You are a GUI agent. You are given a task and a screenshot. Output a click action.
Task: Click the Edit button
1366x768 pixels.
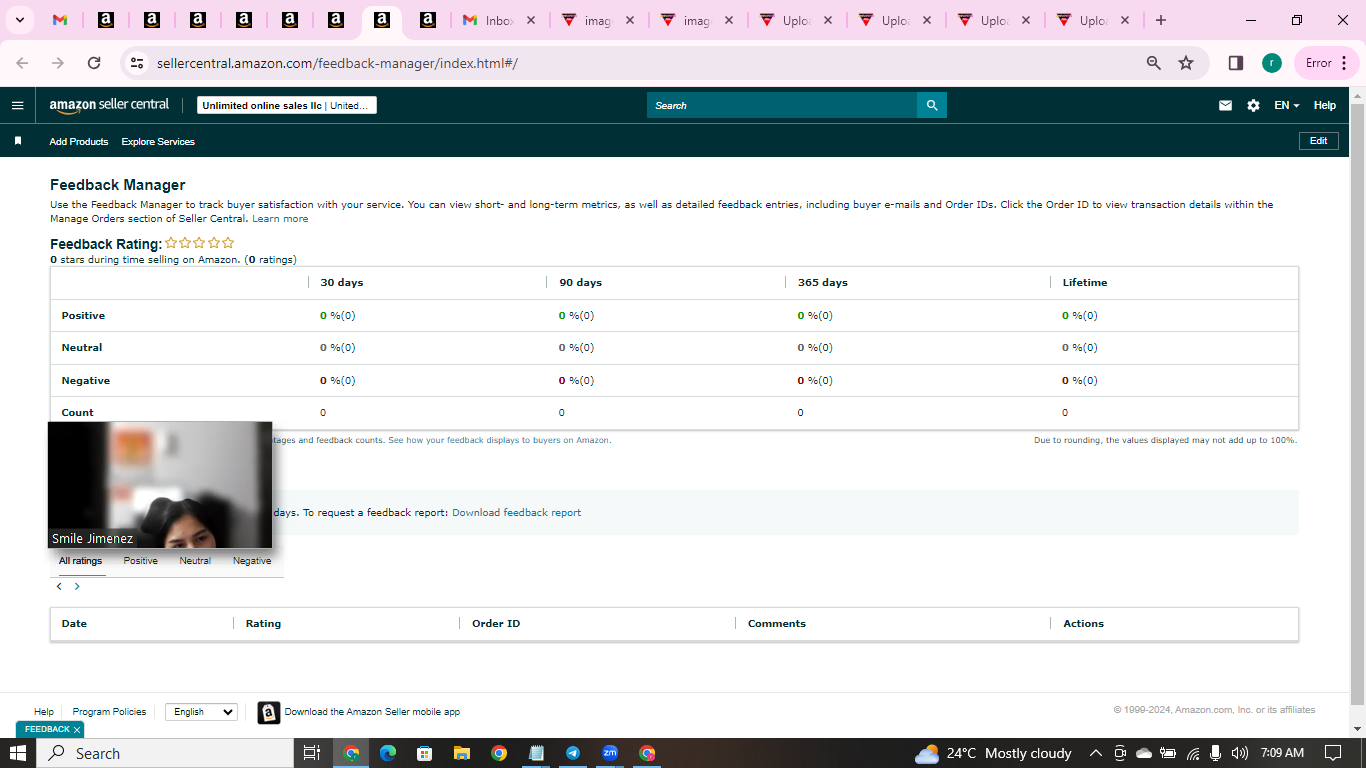pyautogui.click(x=1318, y=141)
